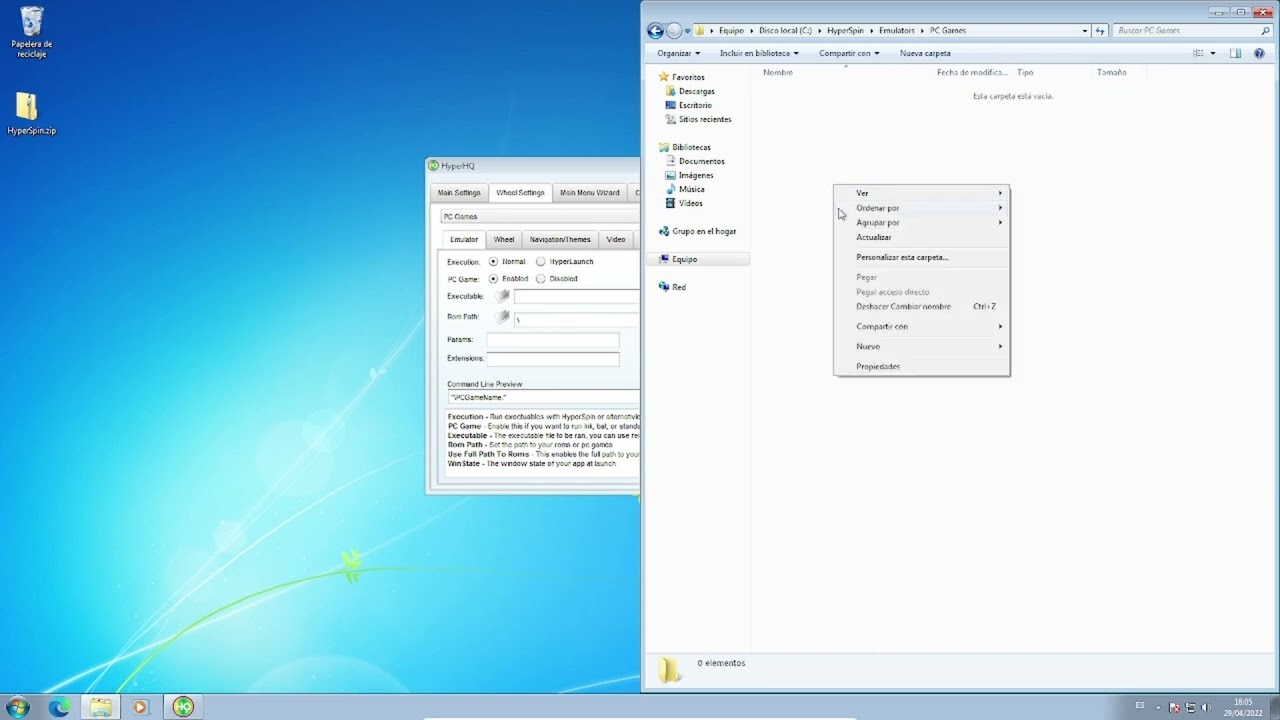The height and width of the screenshot is (720, 1280).
Task: Select Grupo en el hogar in sidebar
Action: tap(703, 231)
